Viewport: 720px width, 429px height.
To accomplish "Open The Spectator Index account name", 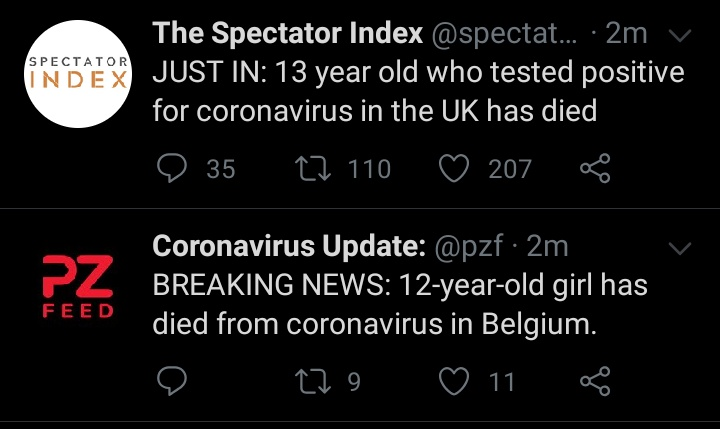I will click(x=287, y=33).
